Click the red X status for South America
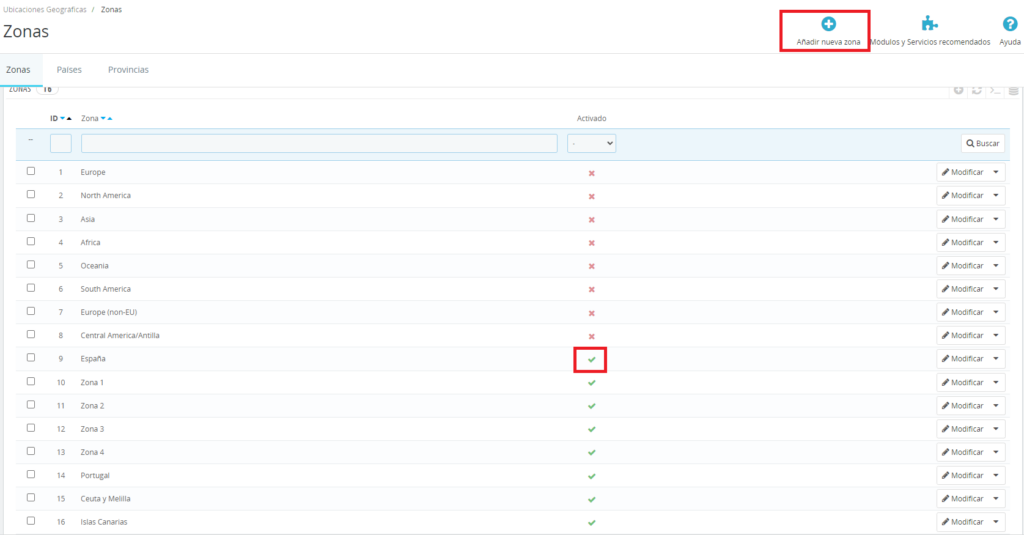The width and height of the screenshot is (1024, 535). point(592,289)
